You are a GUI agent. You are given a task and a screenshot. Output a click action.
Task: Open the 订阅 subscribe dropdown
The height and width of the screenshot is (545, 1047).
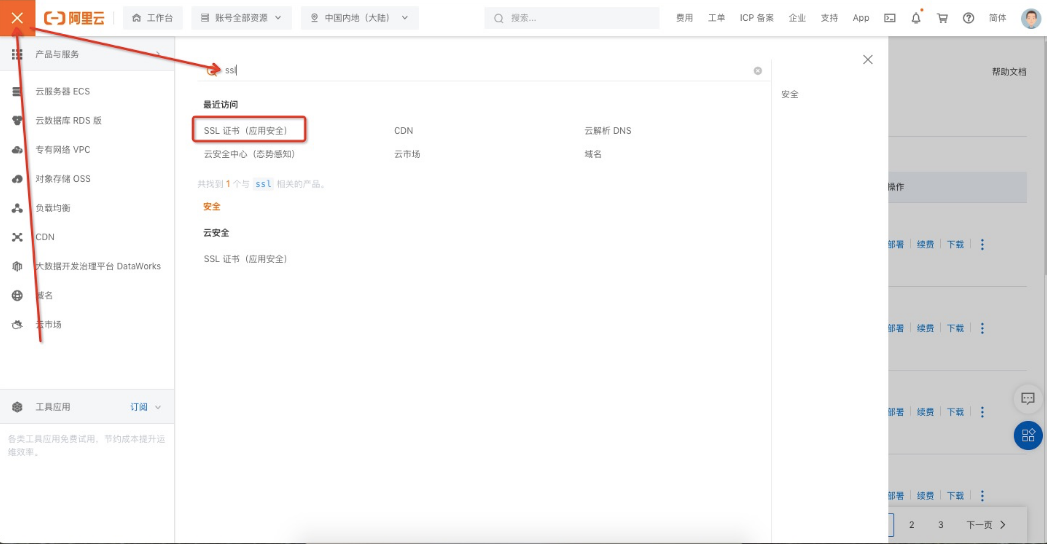146,407
